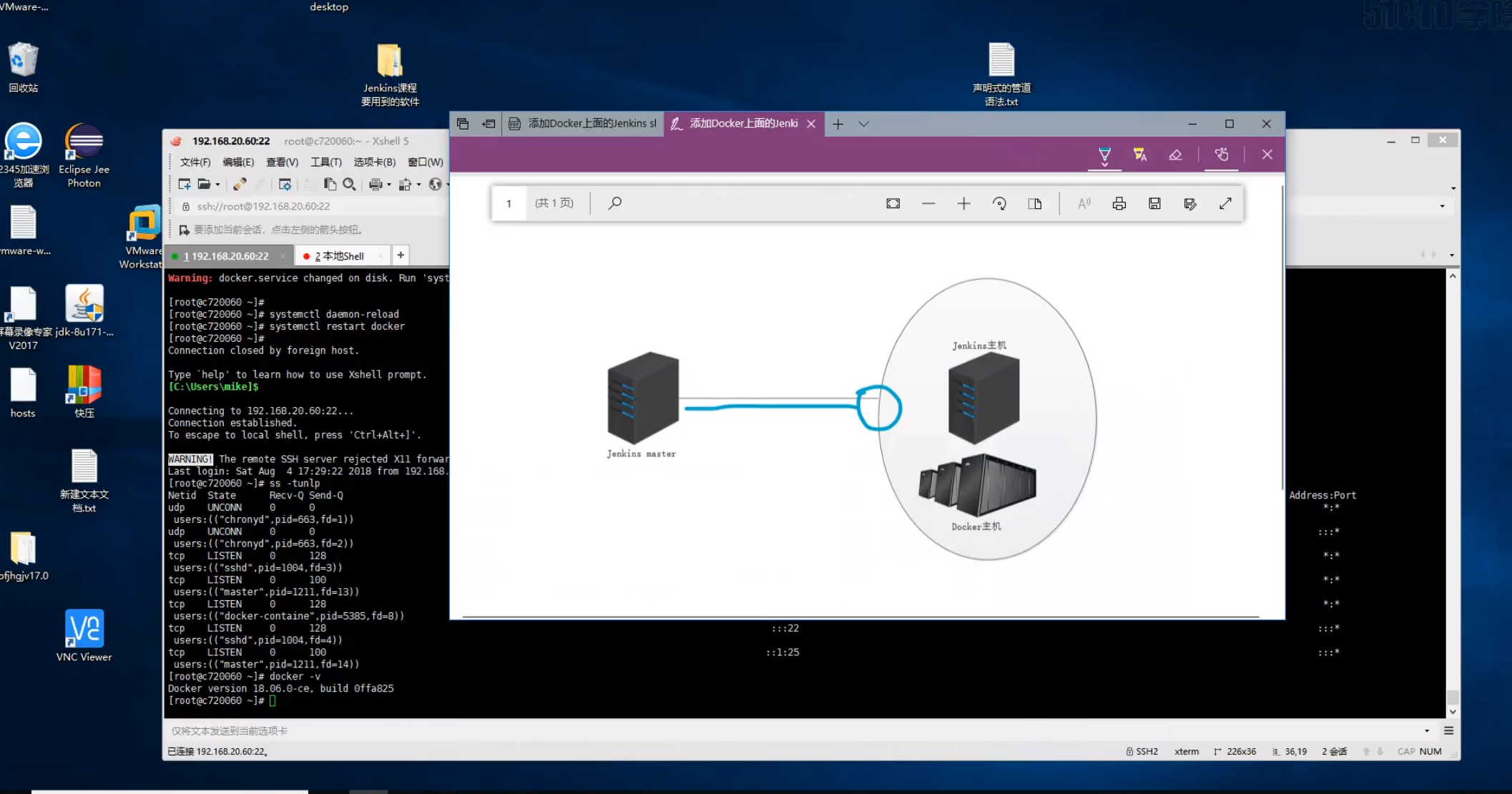Click the add current session arrow icon
The height and width of the screenshot is (794, 1512).
(184, 230)
